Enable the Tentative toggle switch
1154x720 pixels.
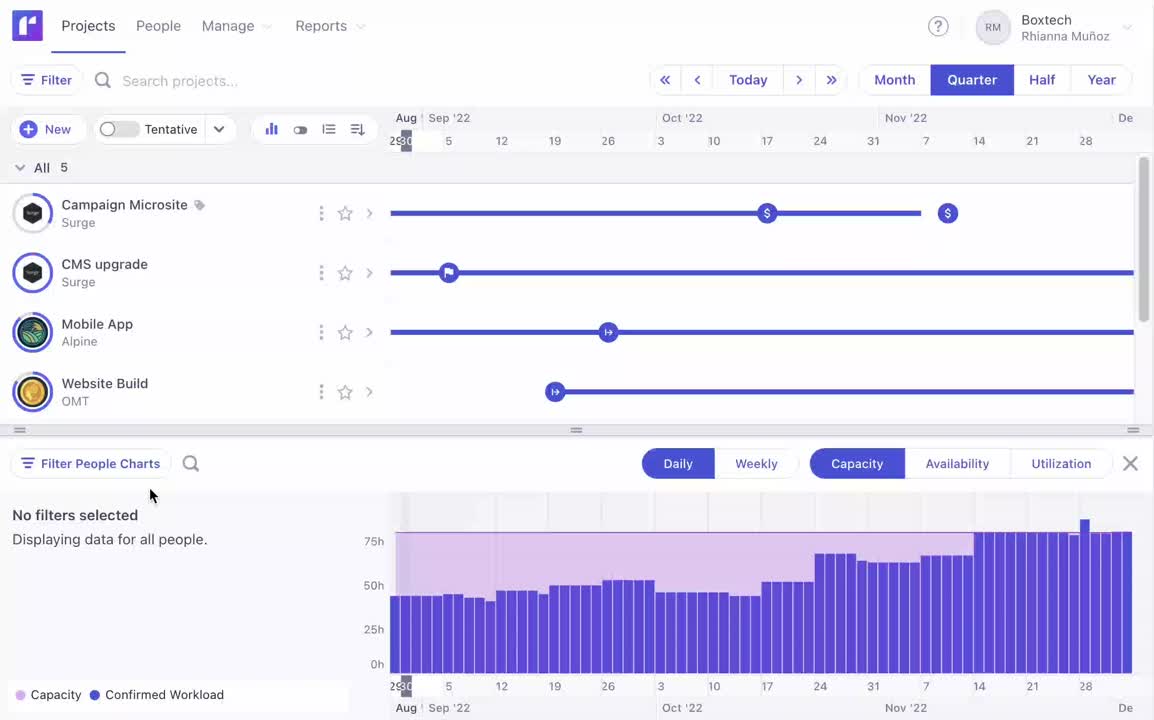(x=119, y=129)
